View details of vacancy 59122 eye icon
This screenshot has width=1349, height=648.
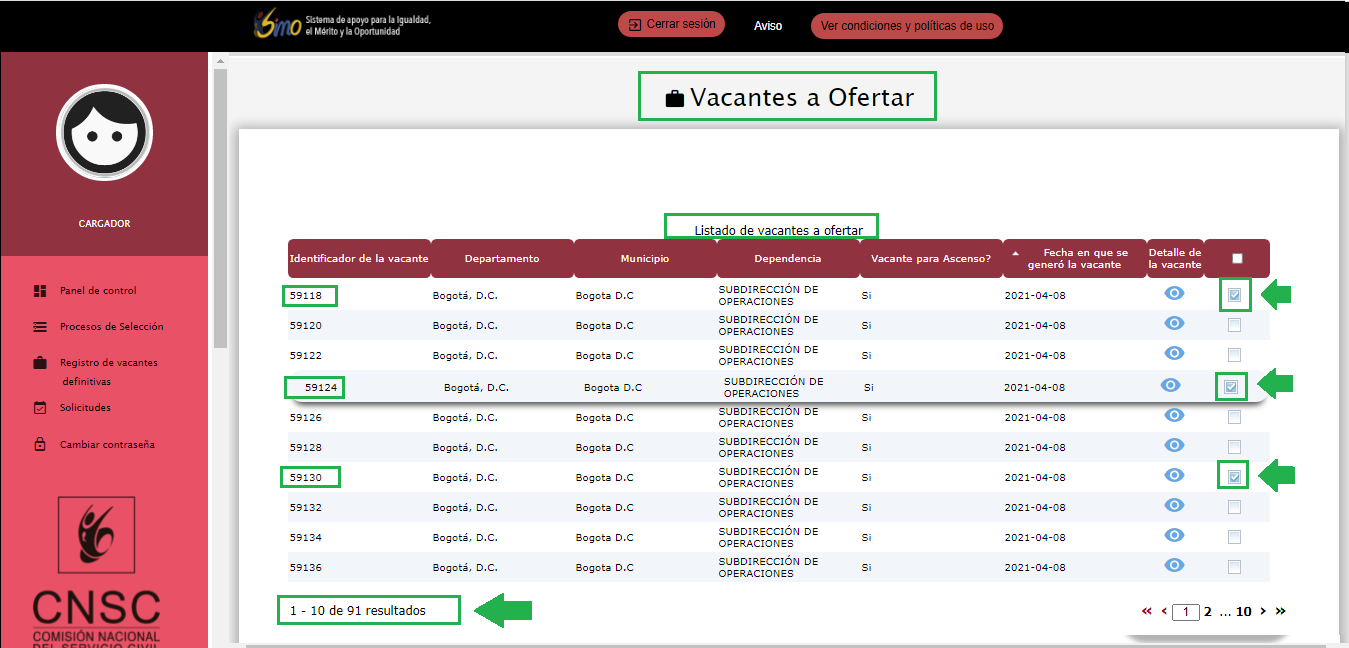click(1174, 353)
